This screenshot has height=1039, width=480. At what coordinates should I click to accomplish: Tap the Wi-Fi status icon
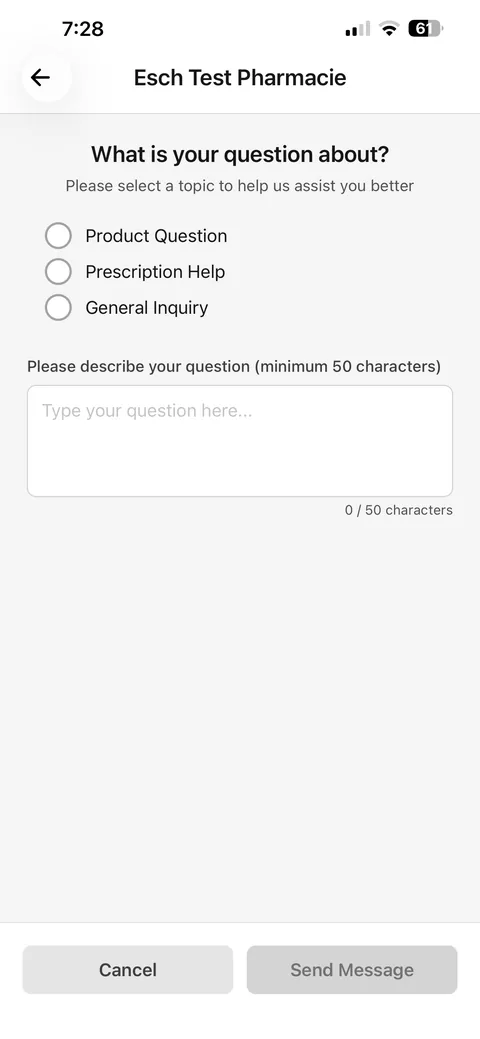tap(389, 28)
